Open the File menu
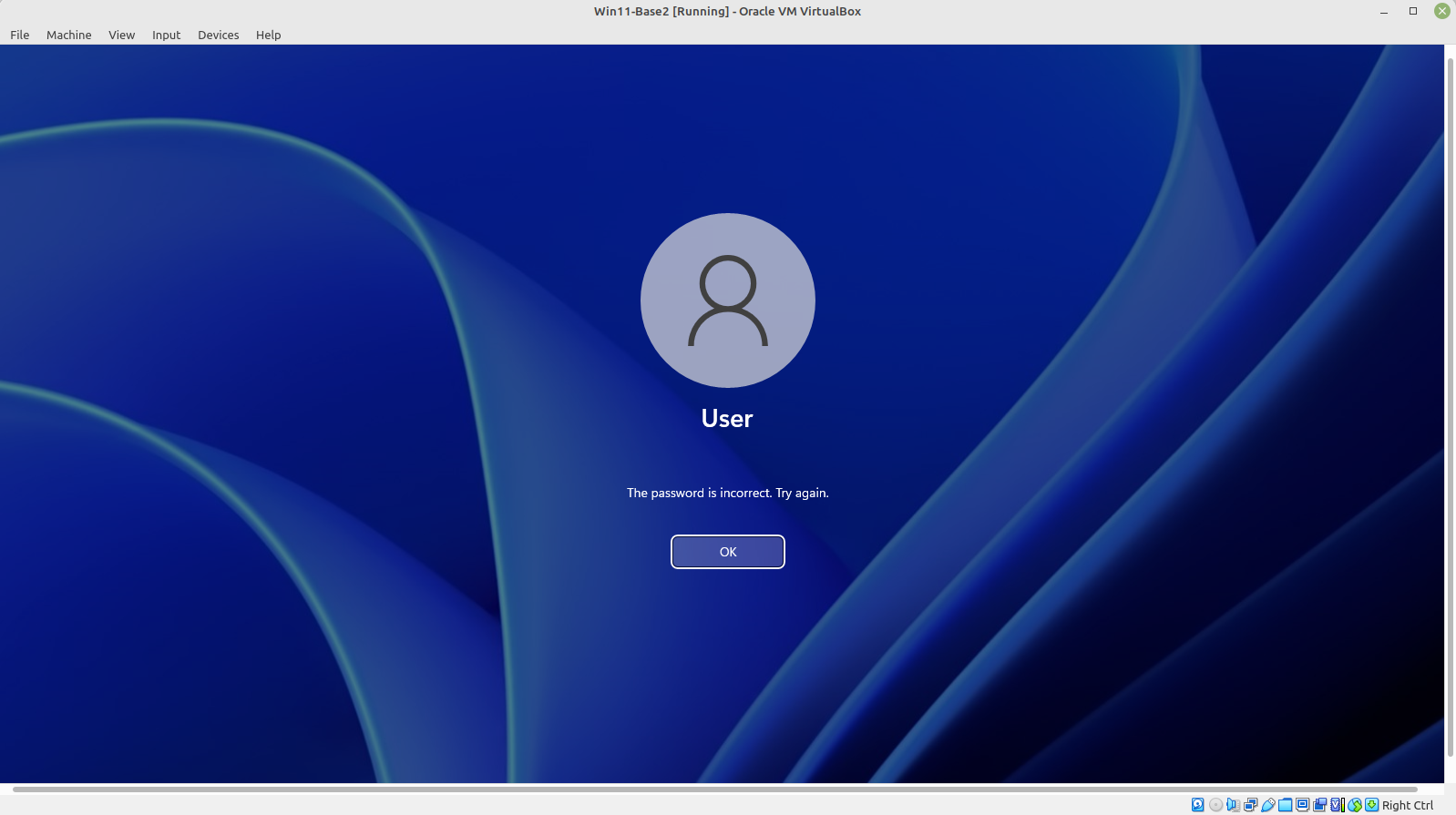 20,35
